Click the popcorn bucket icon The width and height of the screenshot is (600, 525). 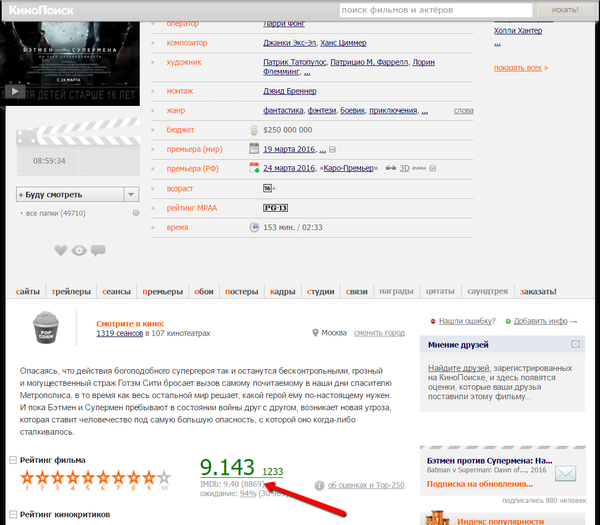(46, 327)
